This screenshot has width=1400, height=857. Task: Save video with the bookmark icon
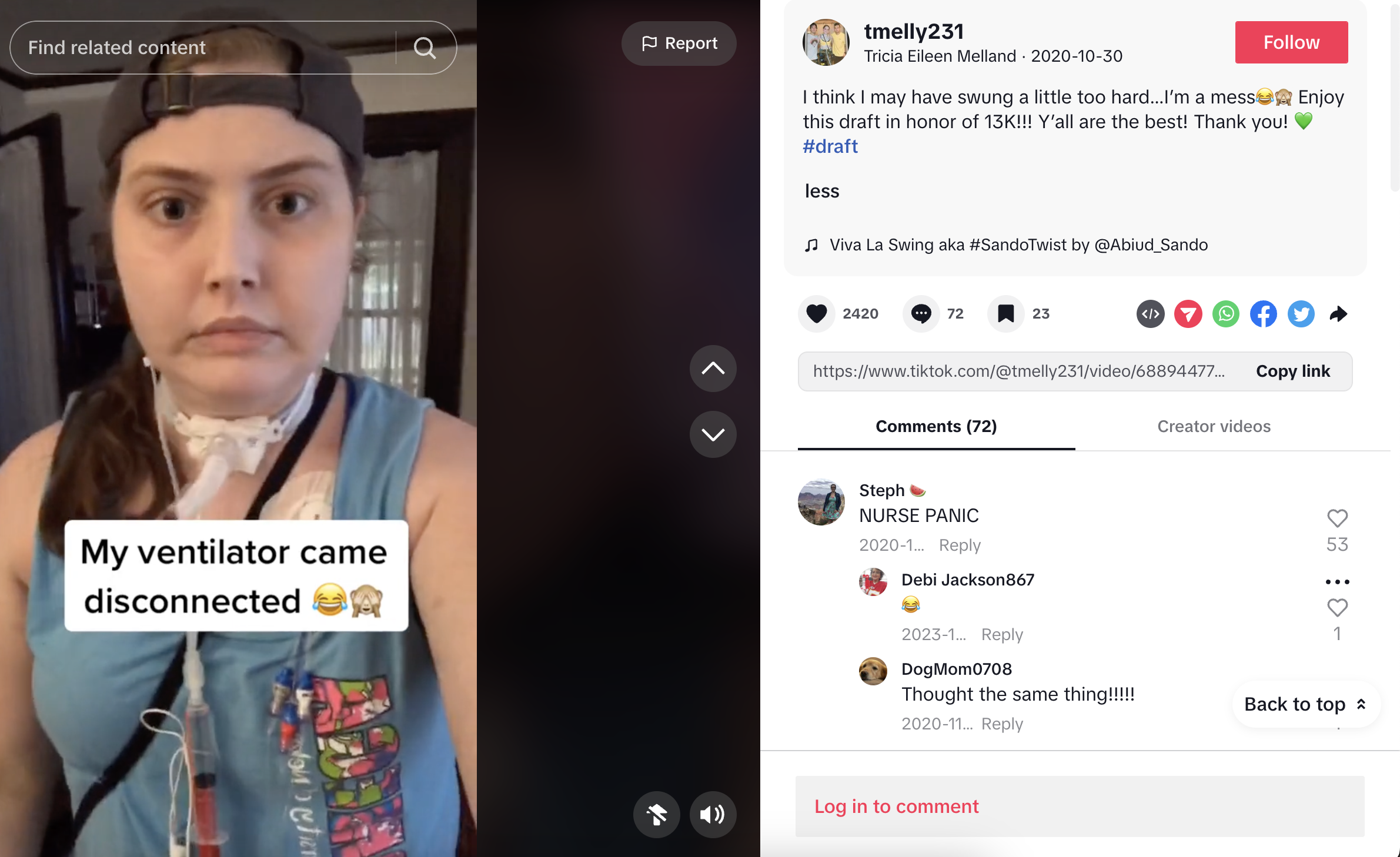[1005, 314]
